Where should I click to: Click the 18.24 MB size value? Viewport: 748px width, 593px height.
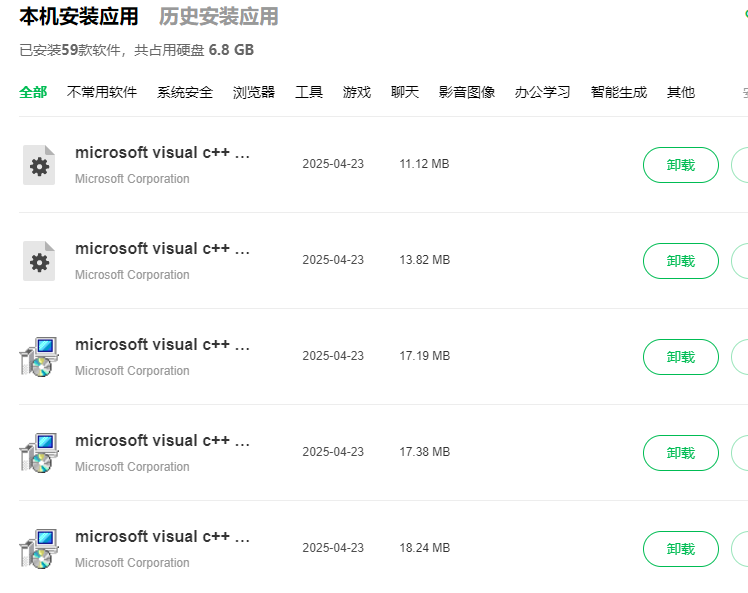[x=425, y=548]
